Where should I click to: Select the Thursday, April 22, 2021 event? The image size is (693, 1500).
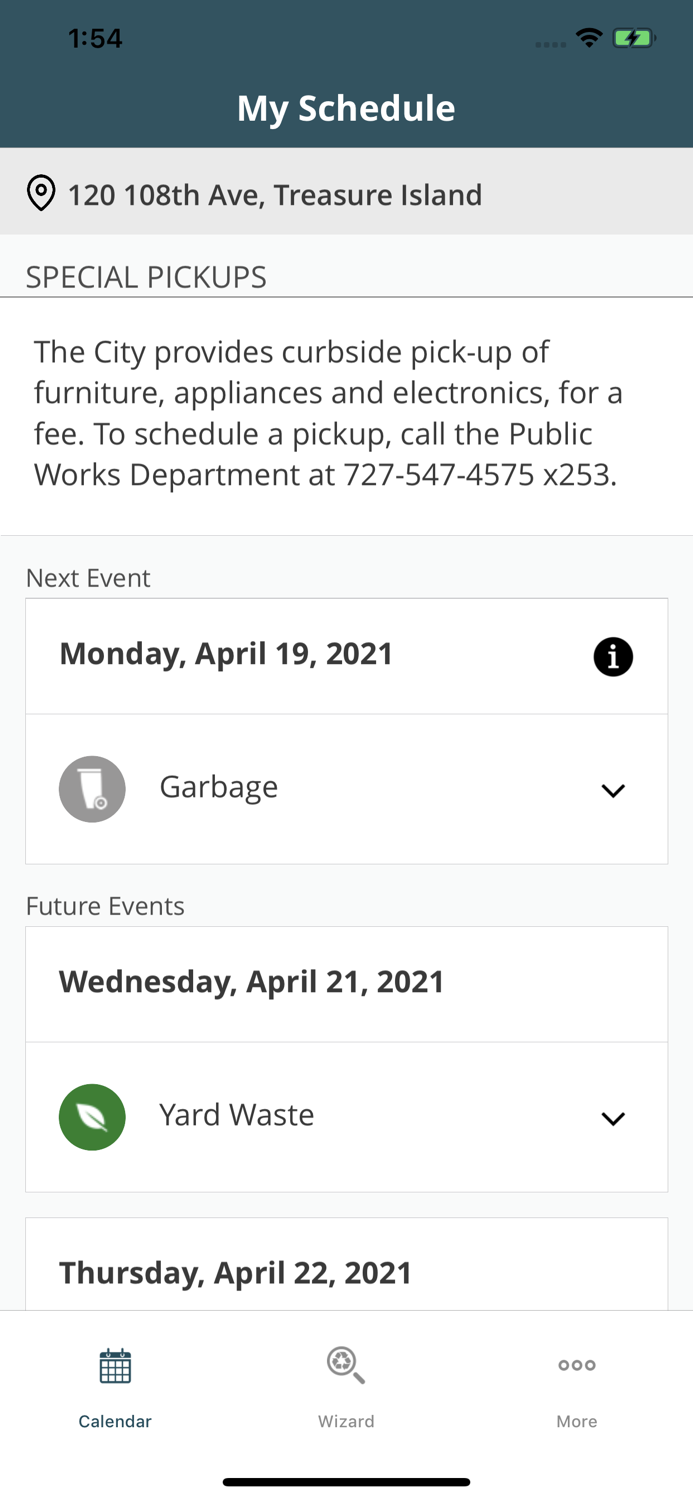click(x=236, y=1273)
